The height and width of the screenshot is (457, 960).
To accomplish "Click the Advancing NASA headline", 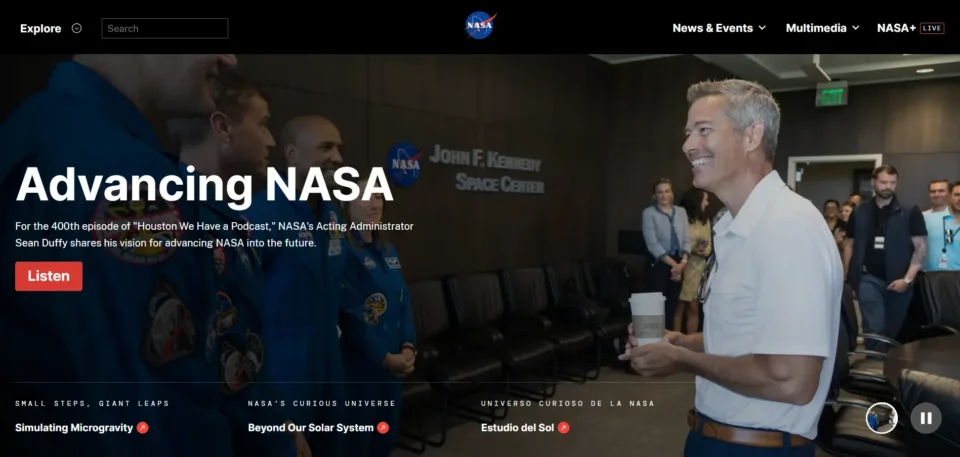I will [x=204, y=184].
